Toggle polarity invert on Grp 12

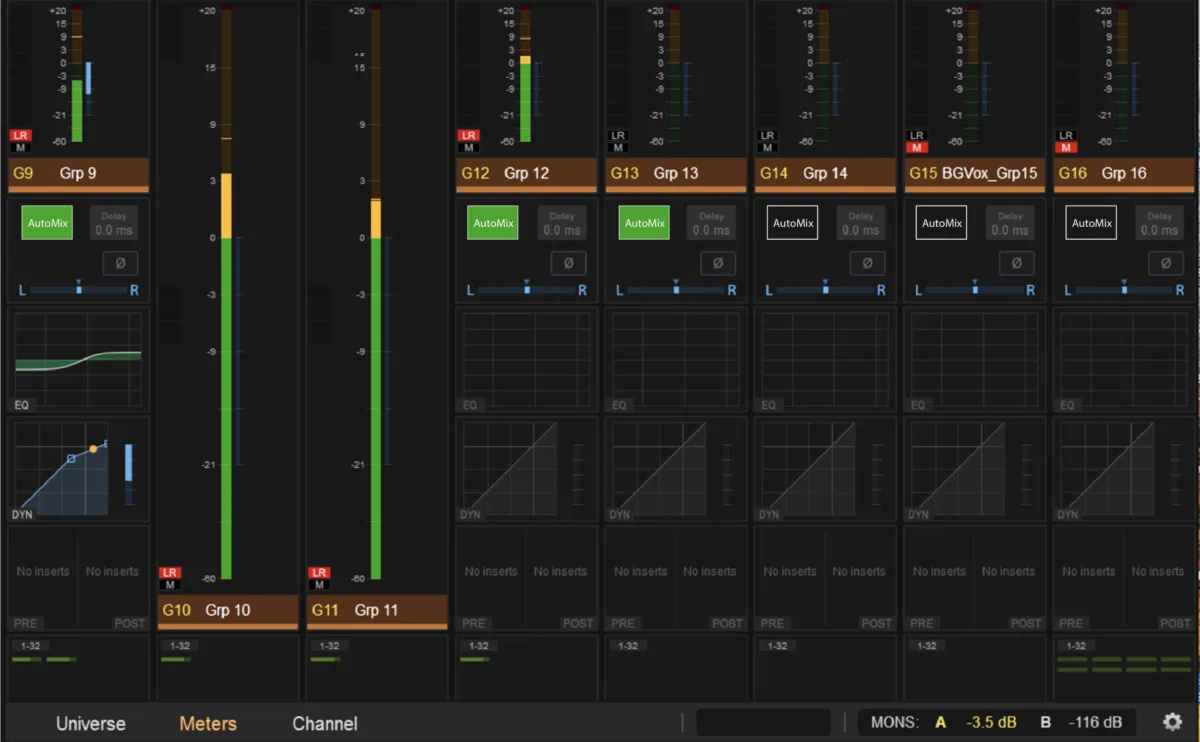point(568,263)
